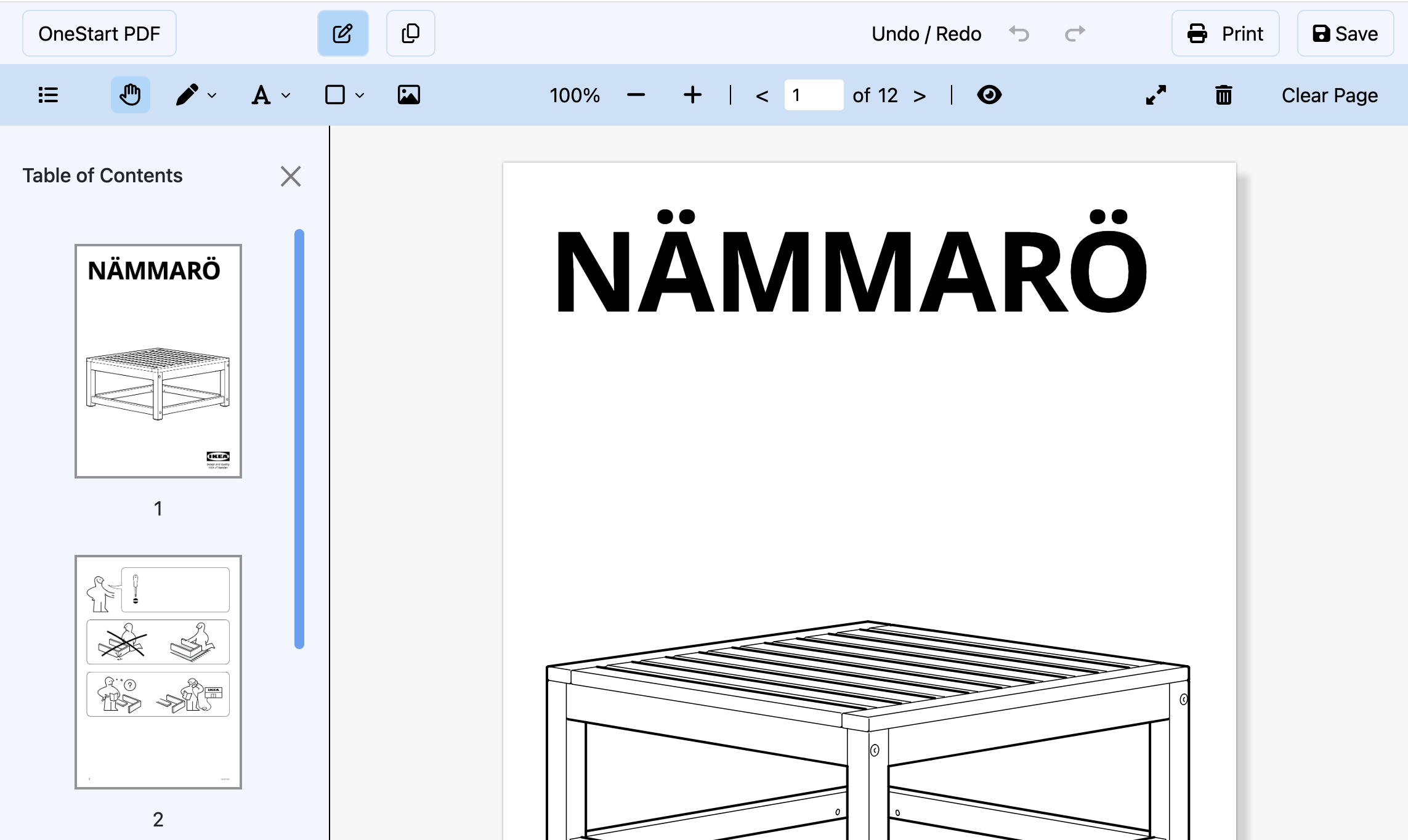
Task: Select the pencil draw tool
Action: pyautogui.click(x=187, y=95)
